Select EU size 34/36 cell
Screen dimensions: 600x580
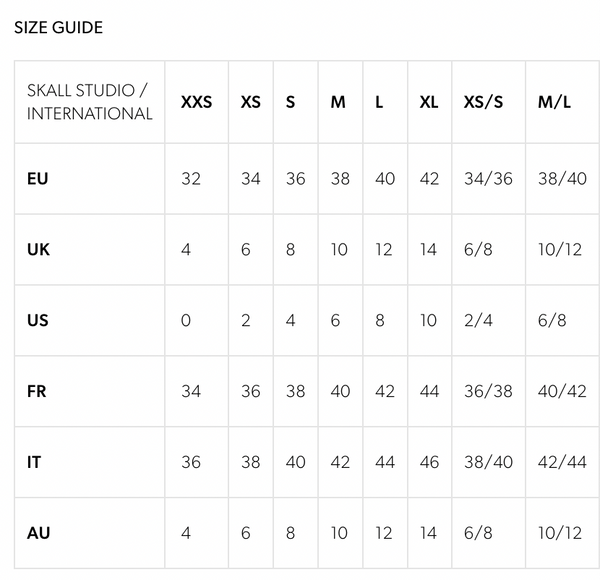(x=488, y=179)
